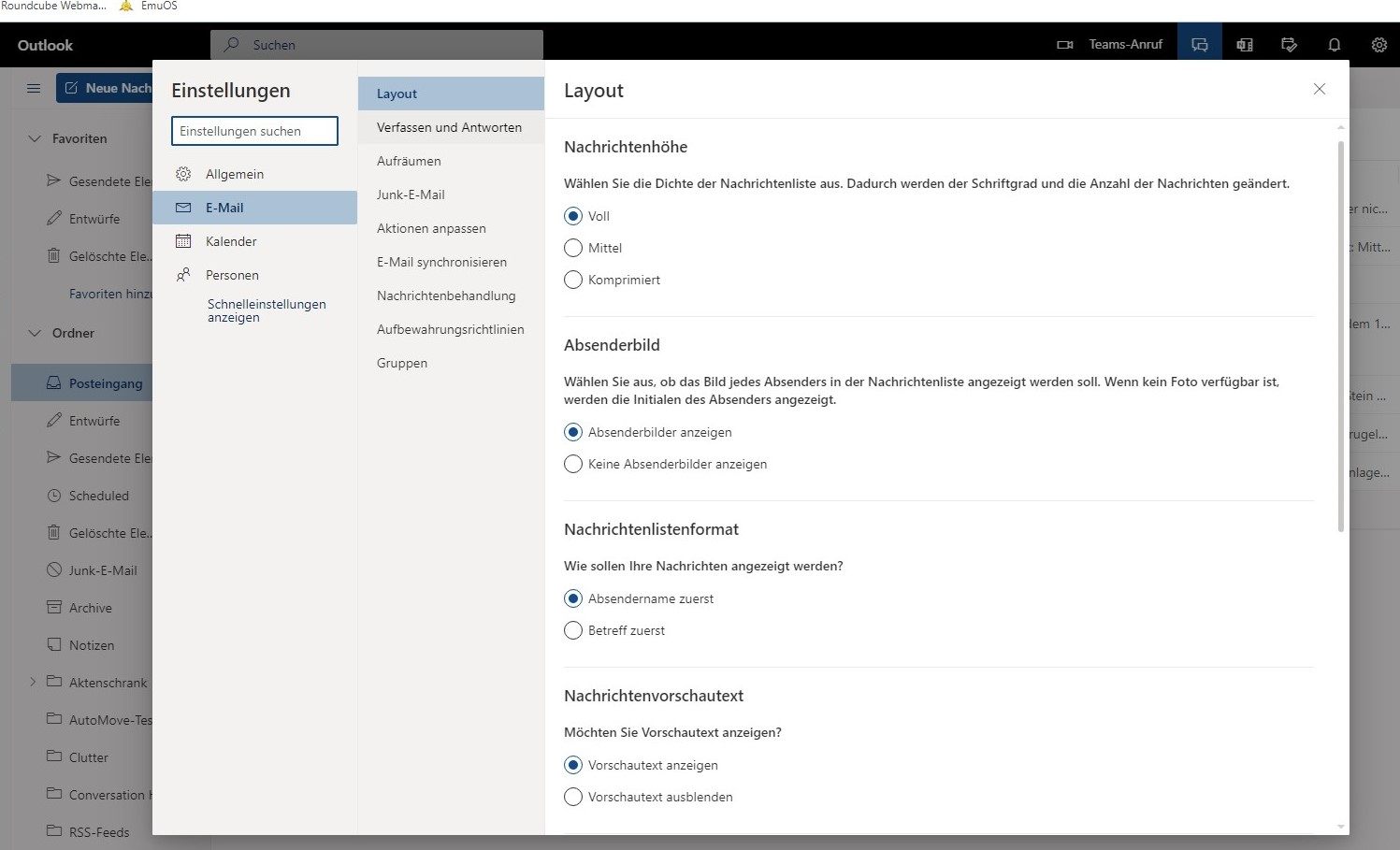This screenshot has width=1400, height=850.
Task: Open Verfassen und Antworten settings
Action: click(x=451, y=127)
